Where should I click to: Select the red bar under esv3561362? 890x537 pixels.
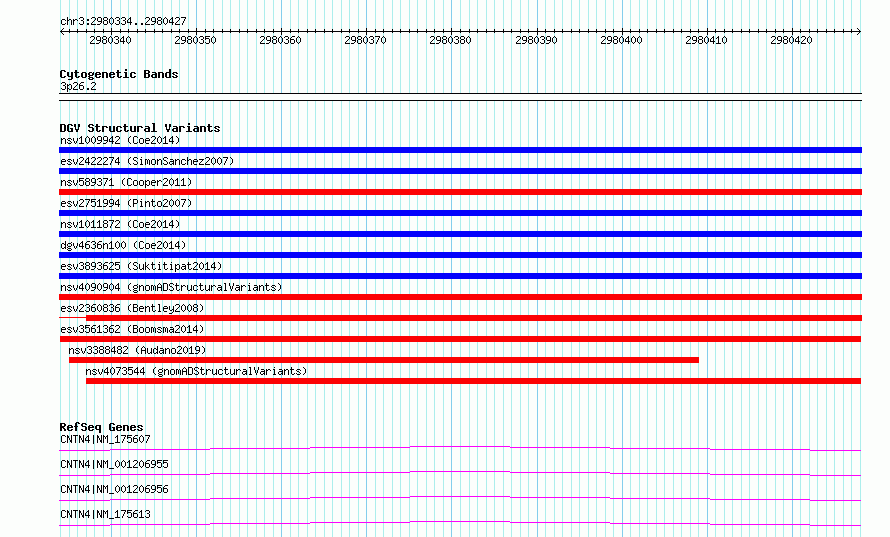coord(460,339)
